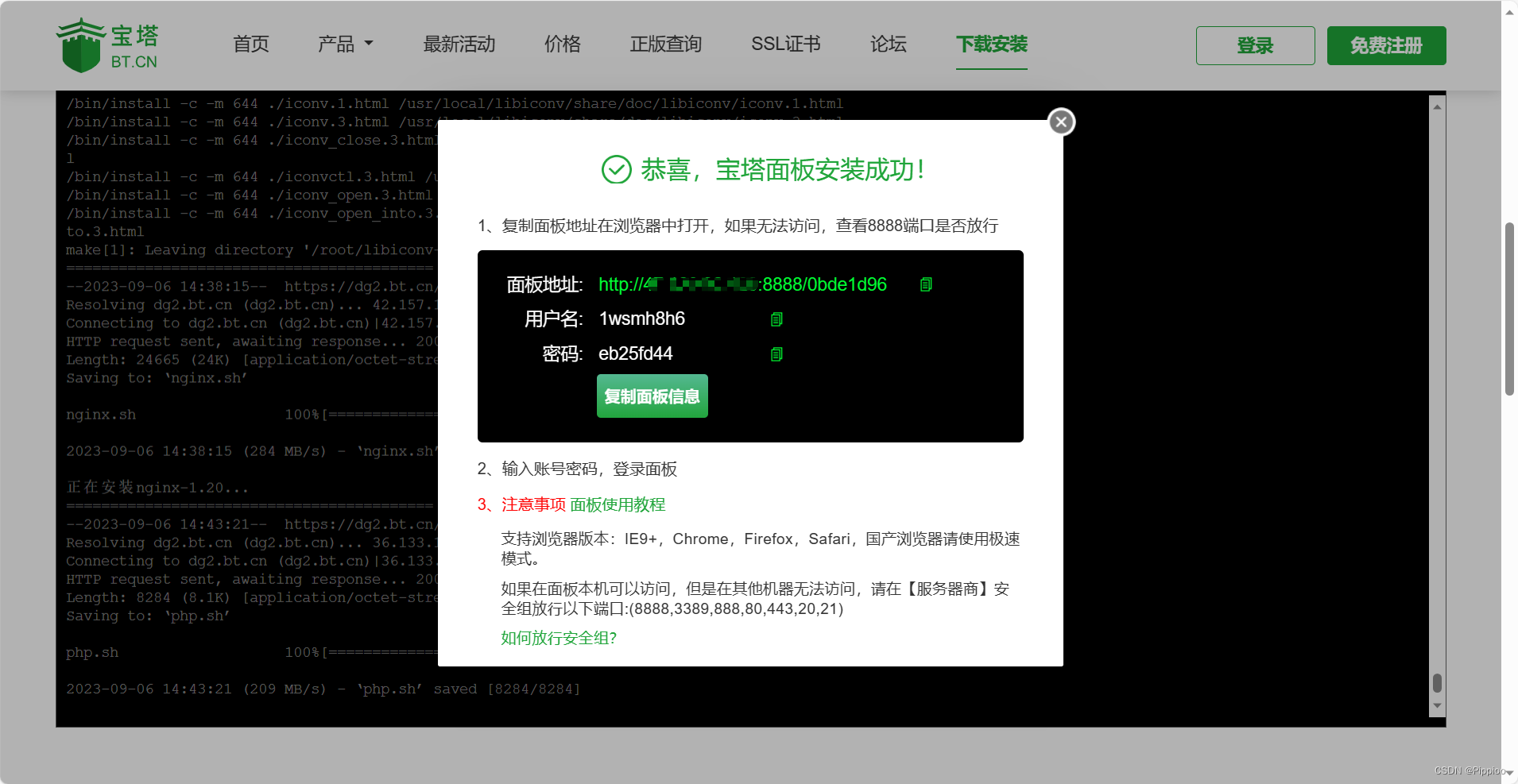Screen dimensions: 1518x784
Task: Close the install success dialog
Action: [1061, 122]
